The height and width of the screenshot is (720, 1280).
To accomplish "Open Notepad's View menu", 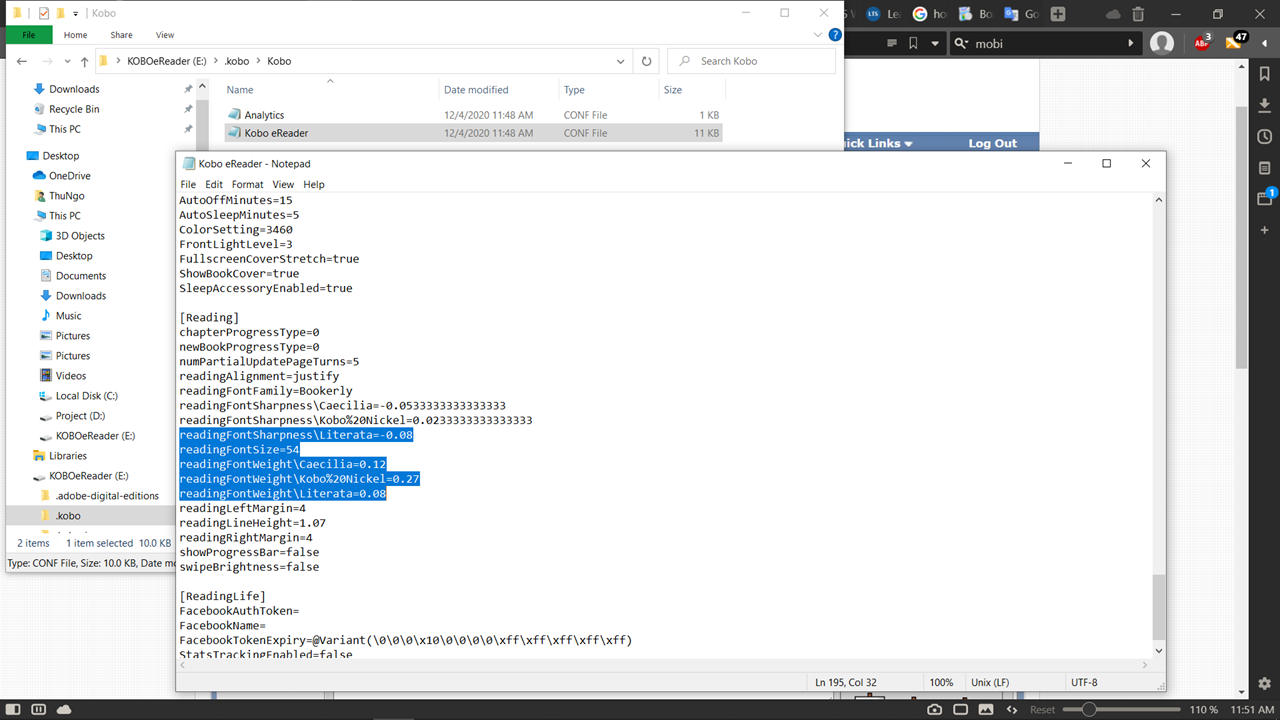I will click(283, 184).
